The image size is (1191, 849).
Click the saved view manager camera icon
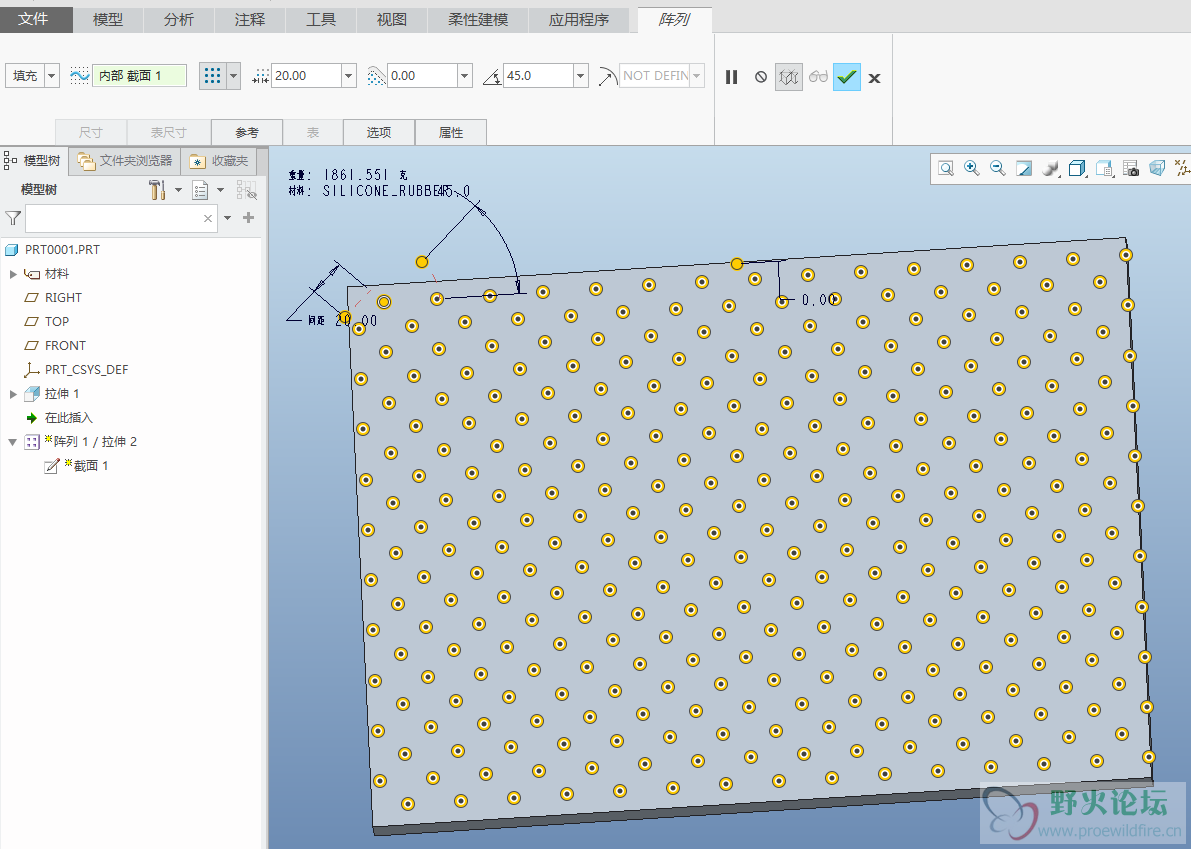1131,169
